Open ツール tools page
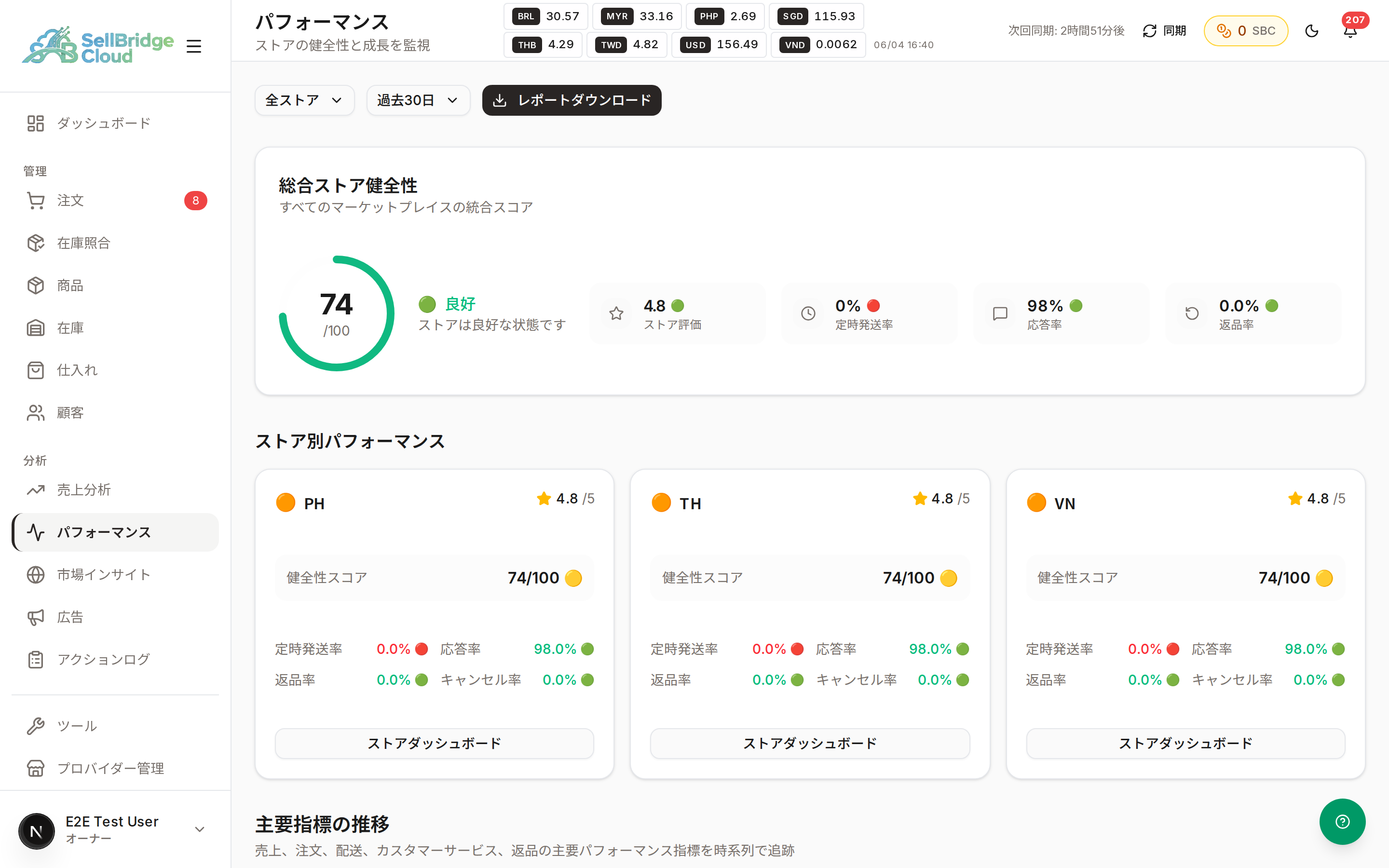The width and height of the screenshot is (1389, 868). pos(115,726)
